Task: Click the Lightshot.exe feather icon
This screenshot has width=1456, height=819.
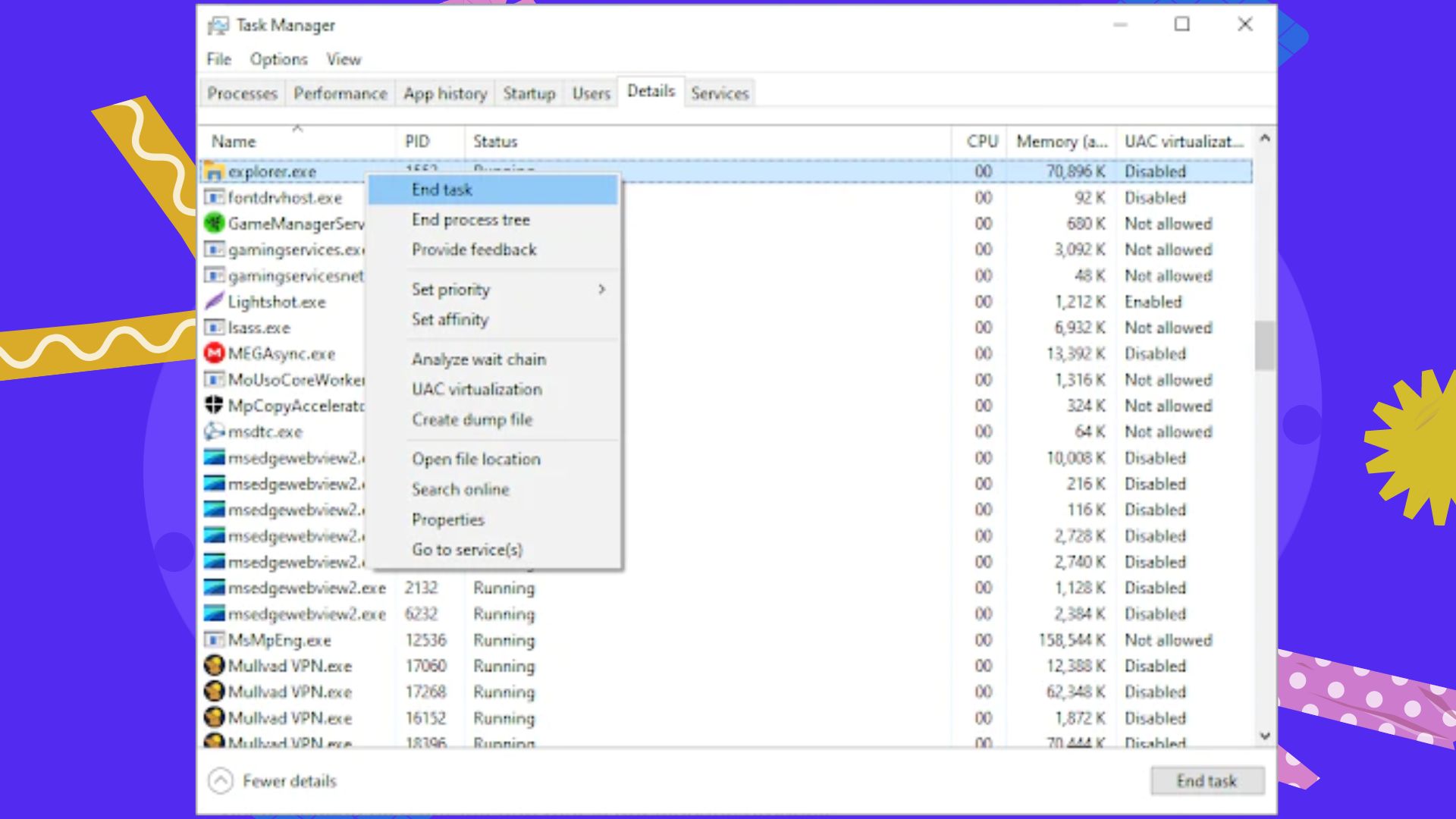Action: point(215,302)
